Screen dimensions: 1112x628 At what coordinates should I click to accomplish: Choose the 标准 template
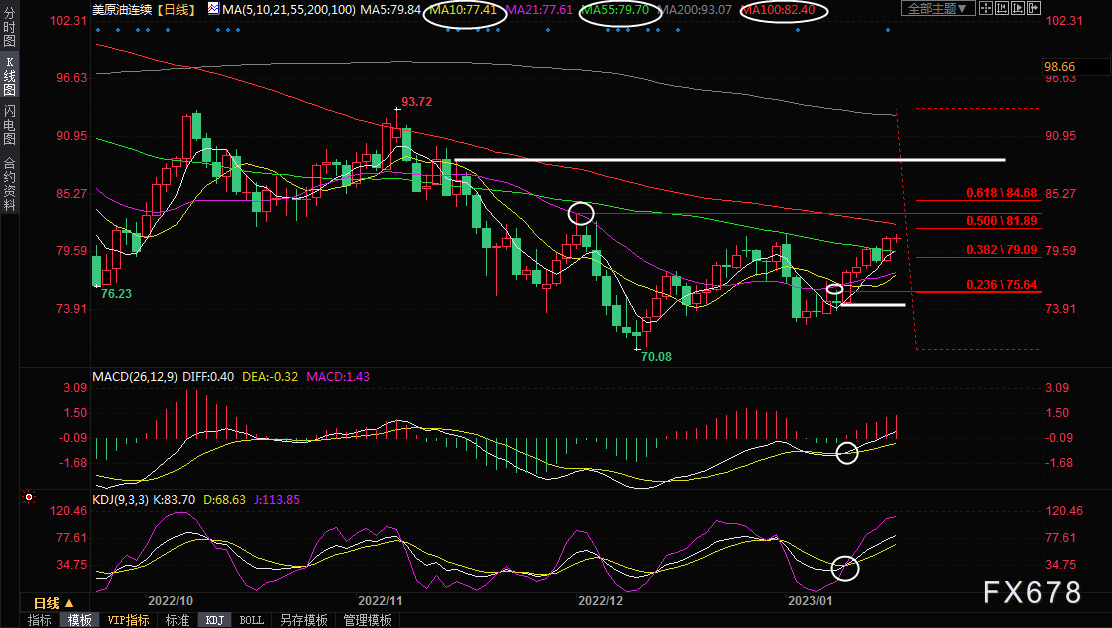tap(177, 620)
